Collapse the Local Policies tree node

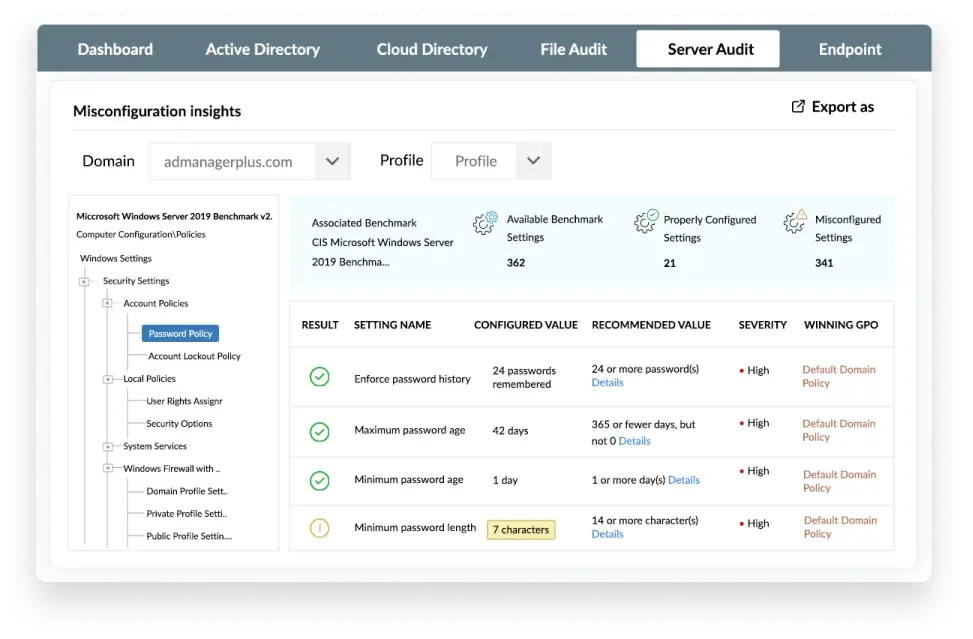pyautogui.click(x=107, y=379)
